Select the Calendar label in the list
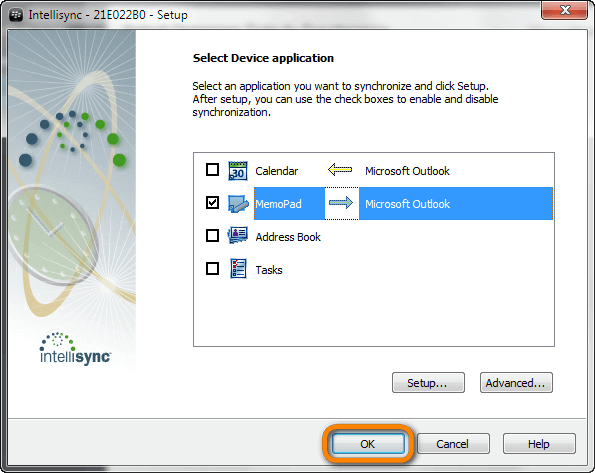The width and height of the screenshot is (595, 473). click(277, 171)
